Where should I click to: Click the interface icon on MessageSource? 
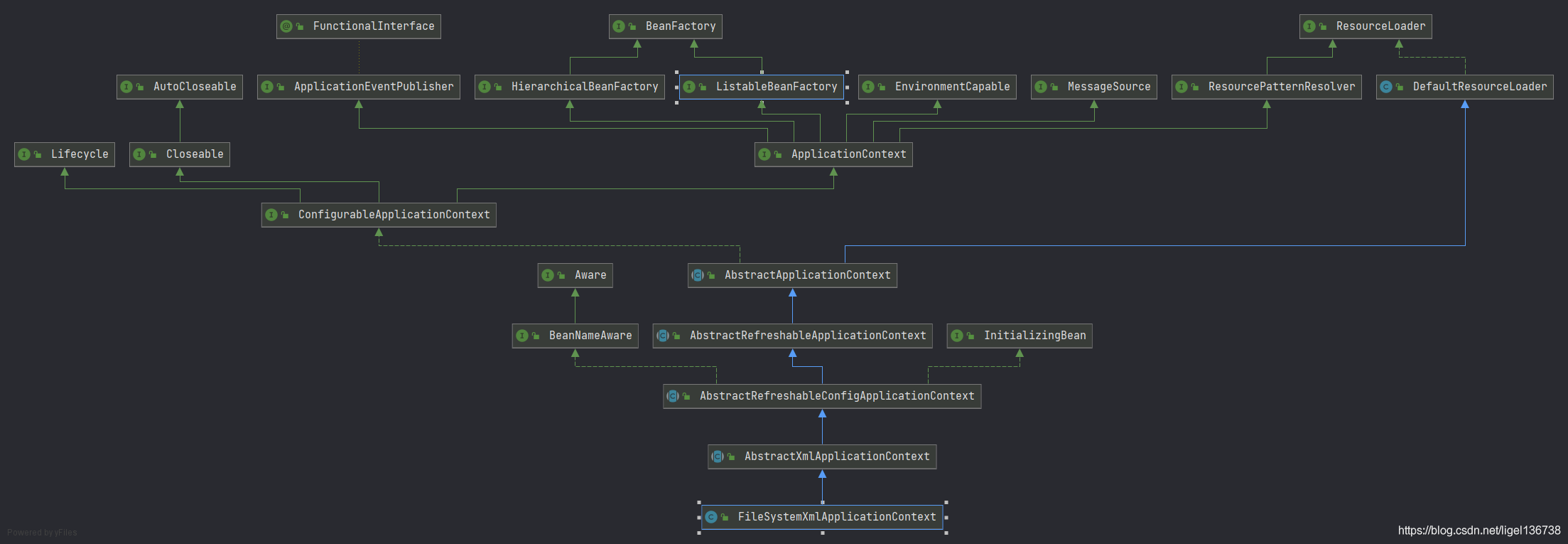[x=1041, y=87]
